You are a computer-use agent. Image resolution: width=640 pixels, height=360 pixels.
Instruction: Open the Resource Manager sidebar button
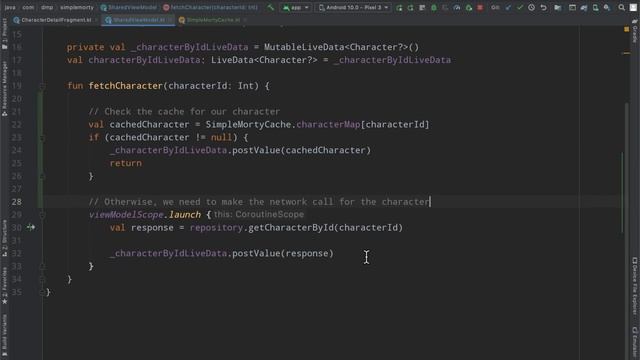pyautogui.click(x=4, y=89)
